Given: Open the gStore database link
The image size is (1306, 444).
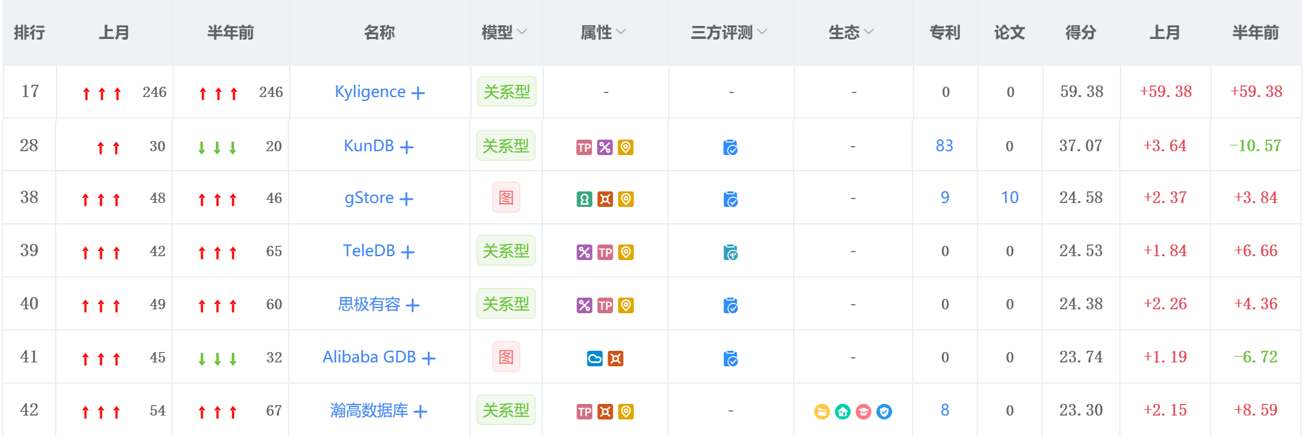Looking at the screenshot, I should (368, 198).
